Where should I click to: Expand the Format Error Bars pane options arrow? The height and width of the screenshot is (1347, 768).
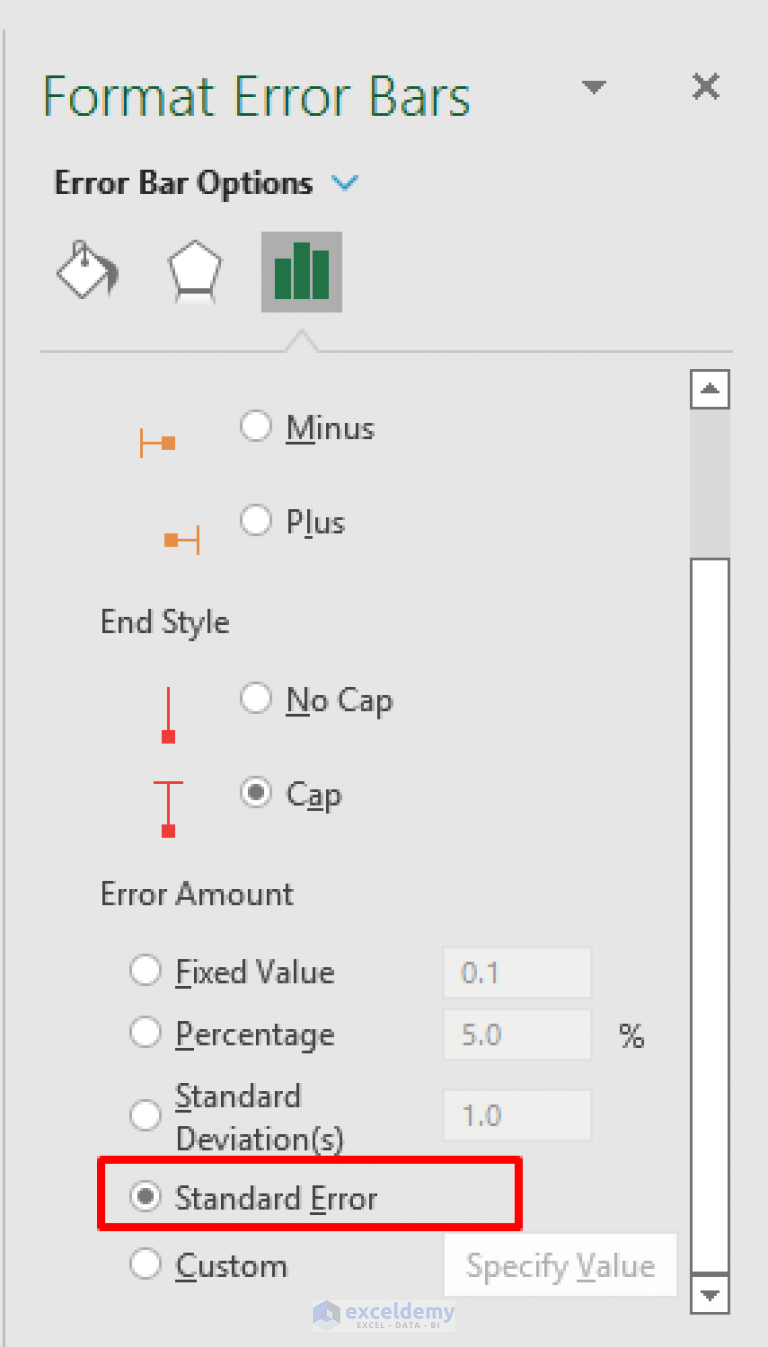pyautogui.click(x=594, y=88)
